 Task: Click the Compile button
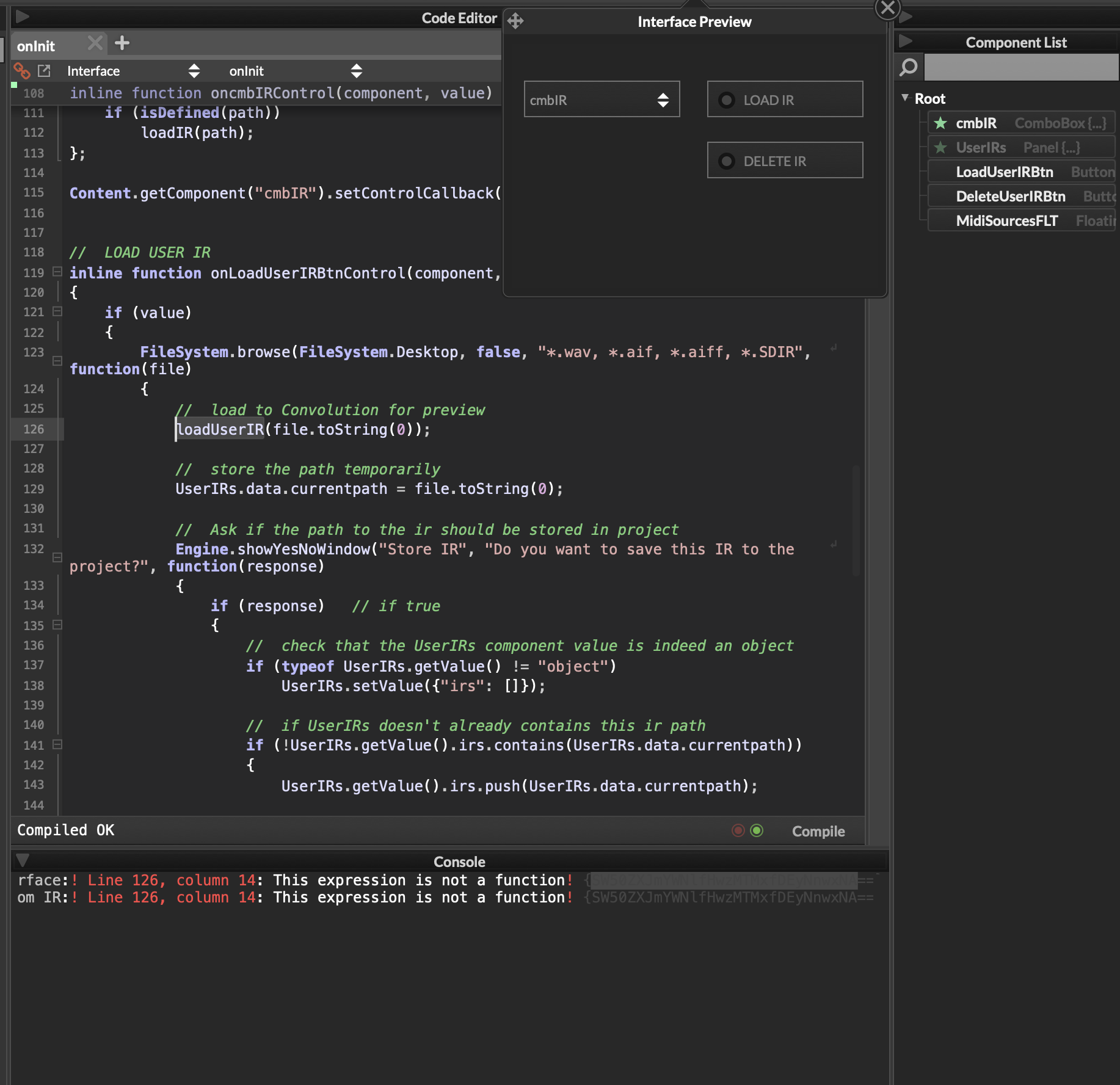pyautogui.click(x=818, y=831)
